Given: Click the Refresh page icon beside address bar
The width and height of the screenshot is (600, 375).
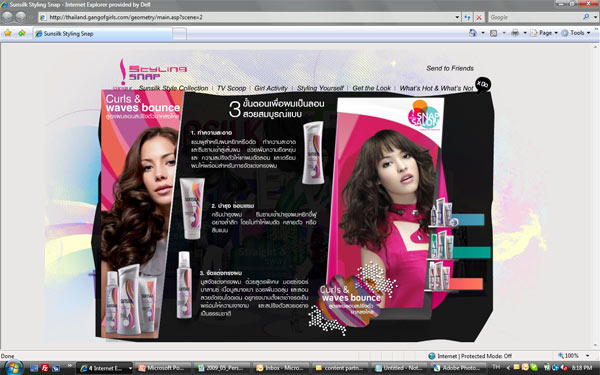Looking at the screenshot, I should click(467, 17).
